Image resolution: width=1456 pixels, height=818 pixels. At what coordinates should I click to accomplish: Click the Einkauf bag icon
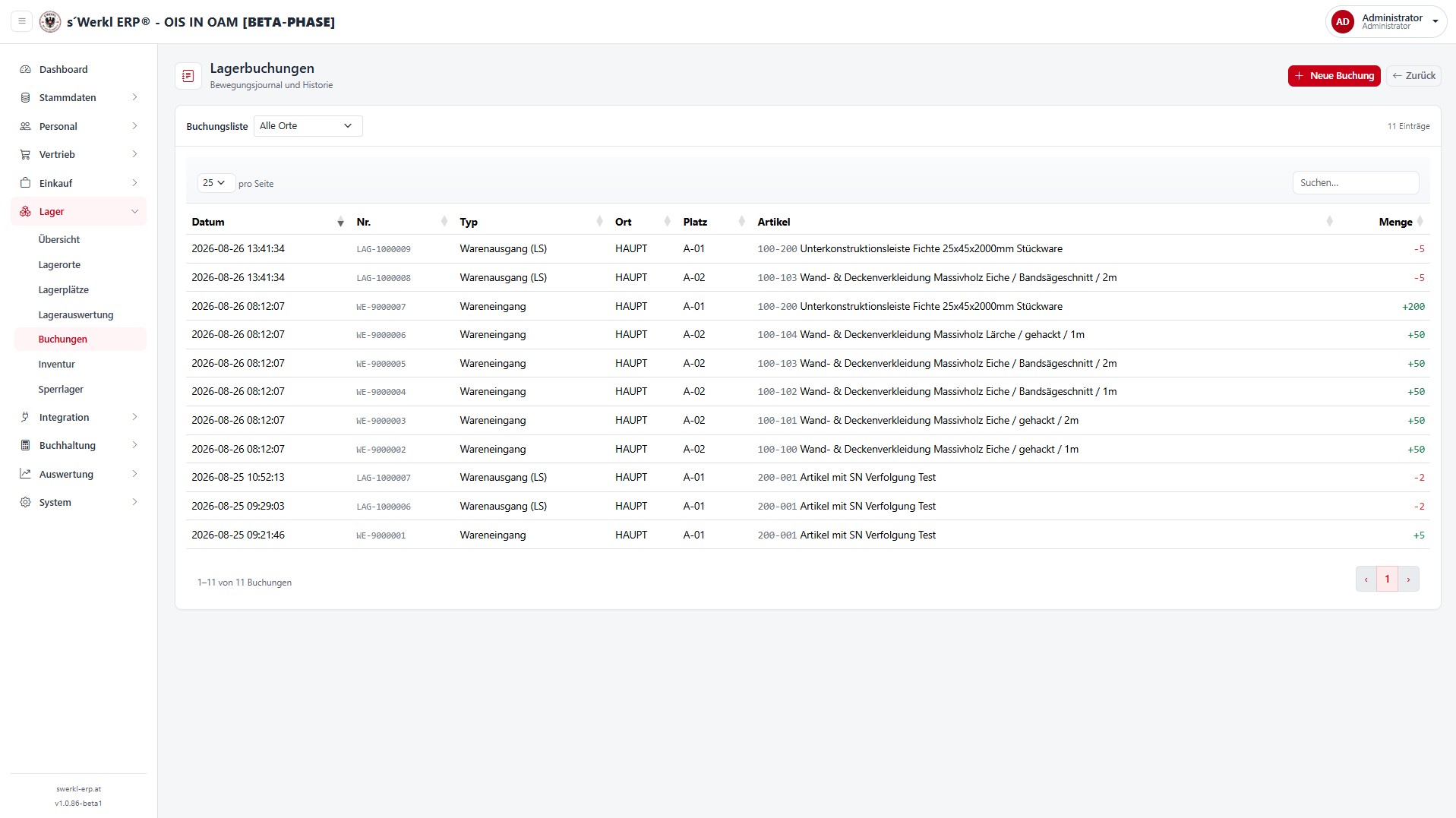click(25, 183)
